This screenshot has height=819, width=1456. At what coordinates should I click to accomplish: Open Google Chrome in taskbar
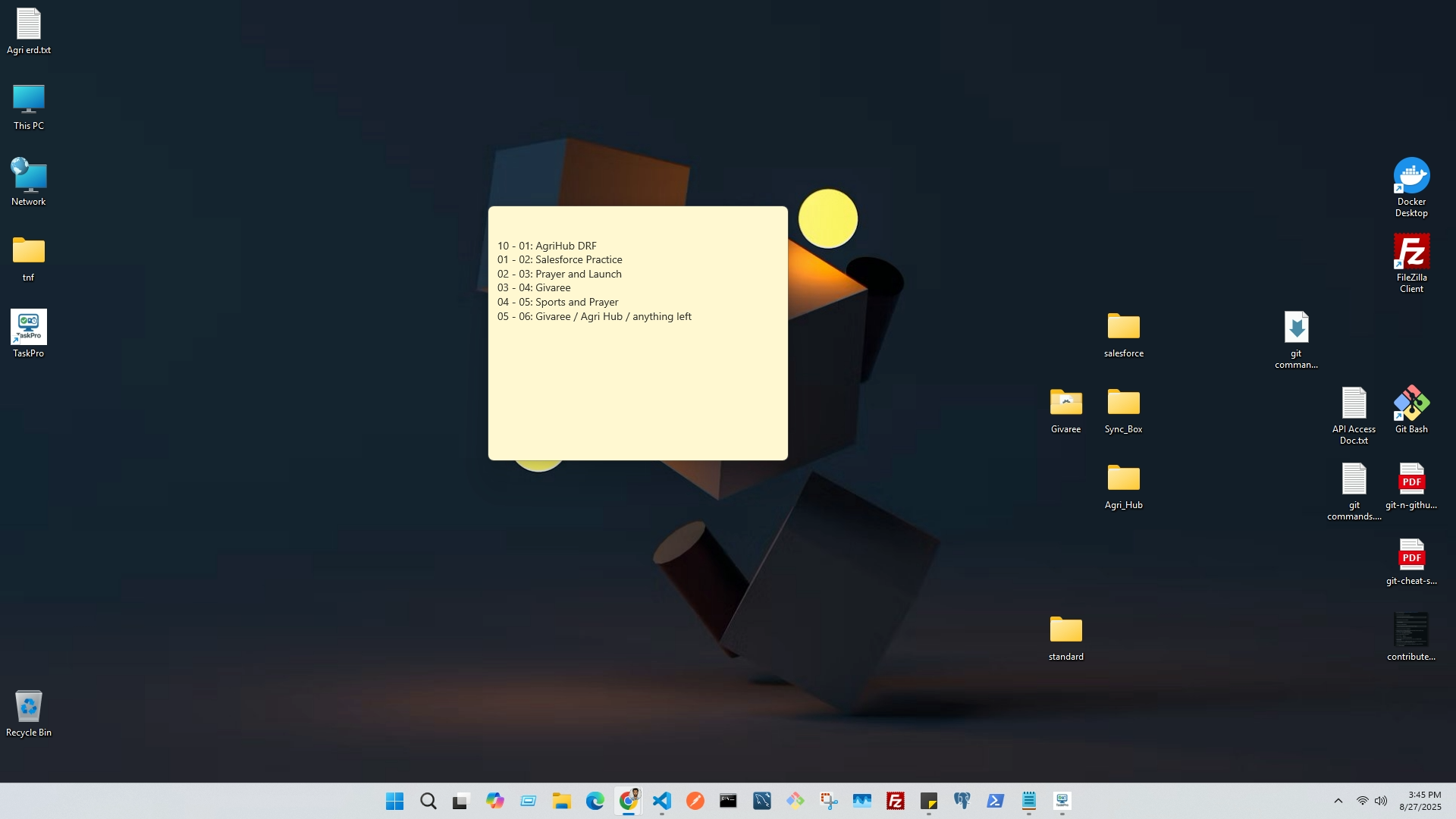(629, 801)
